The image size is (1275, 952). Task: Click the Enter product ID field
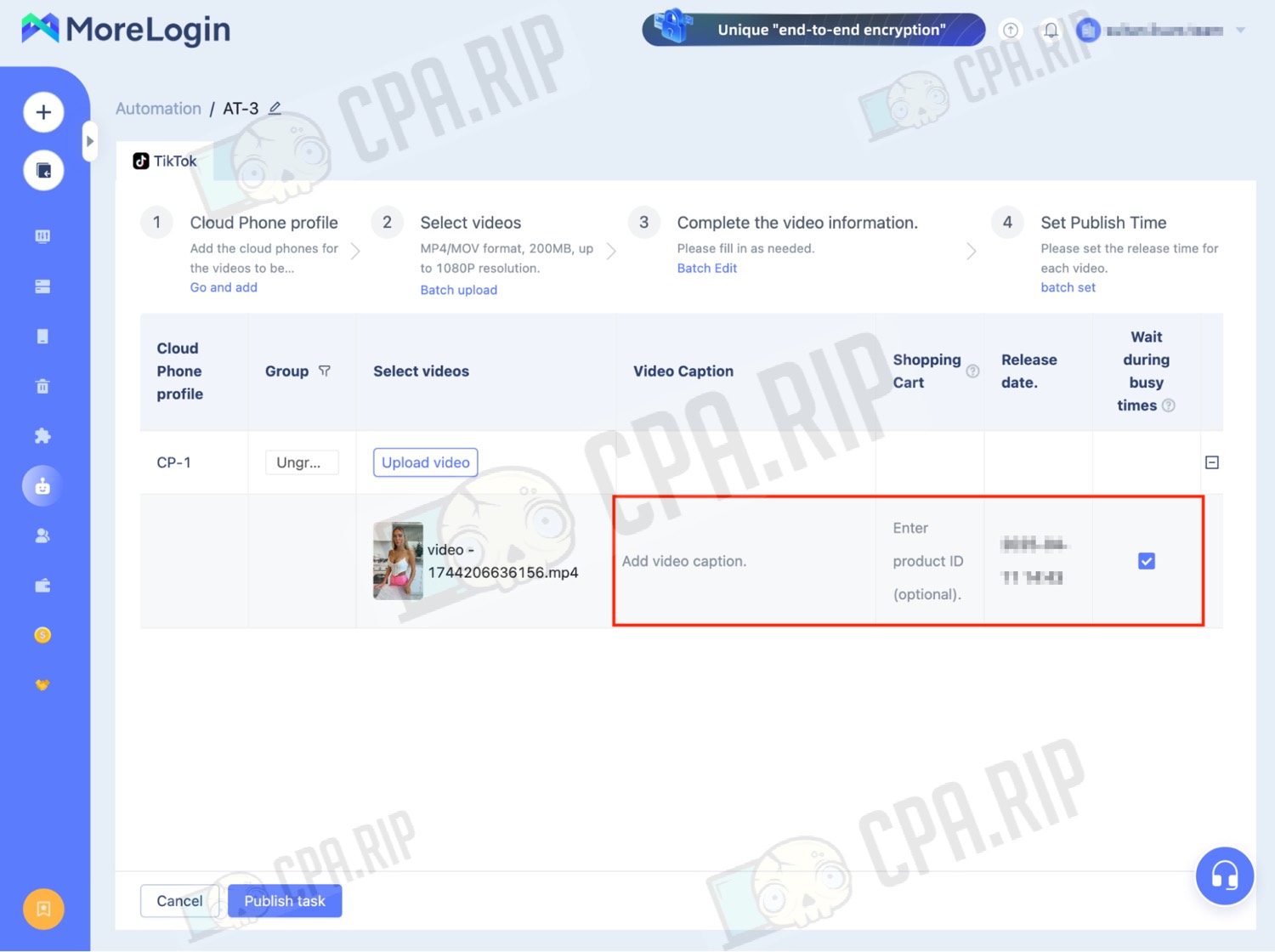[928, 561]
